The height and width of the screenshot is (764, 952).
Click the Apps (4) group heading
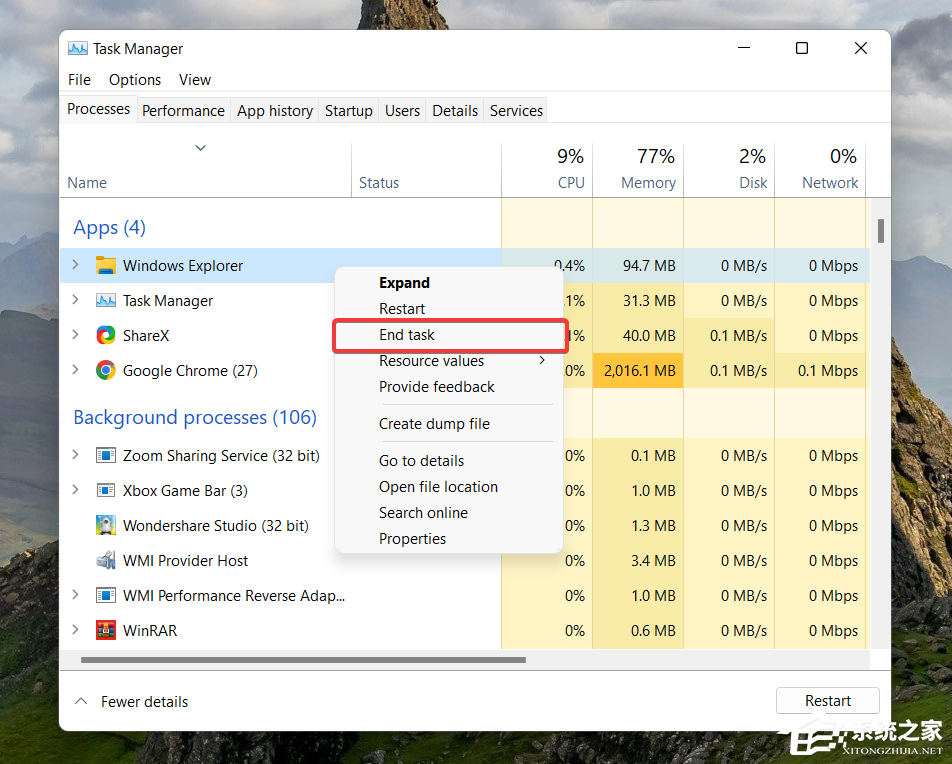(109, 228)
